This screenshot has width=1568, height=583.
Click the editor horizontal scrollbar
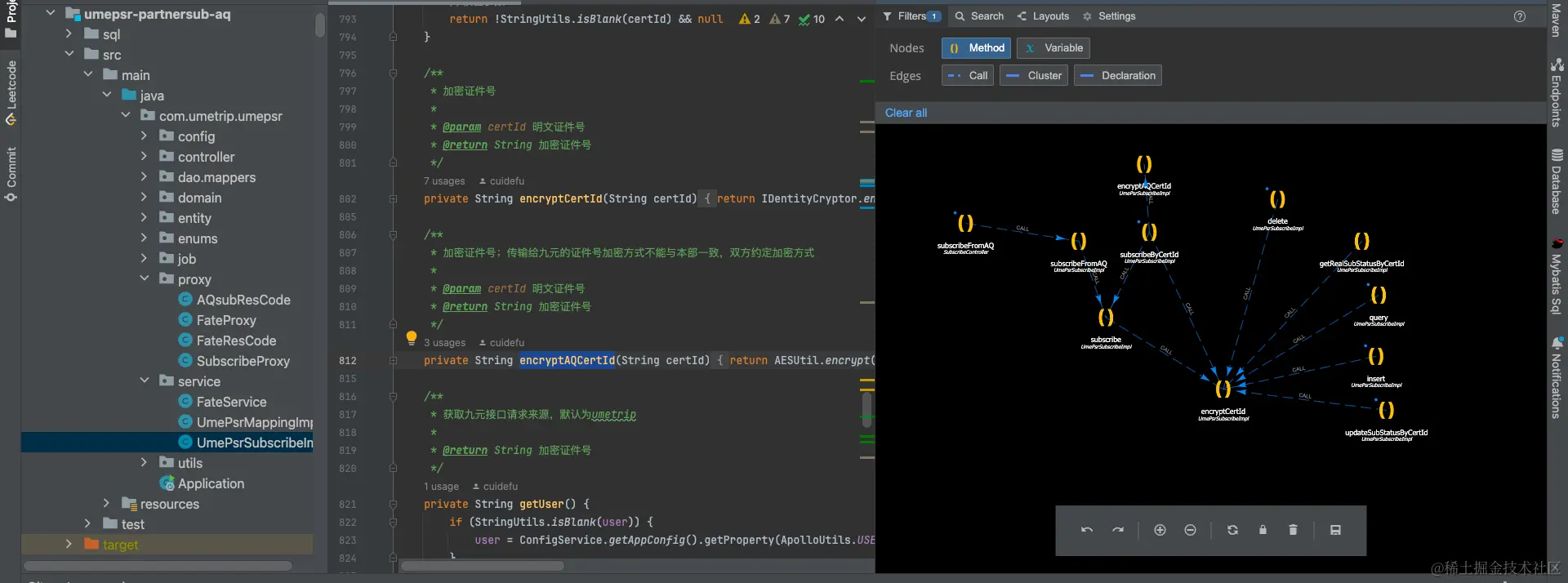[483, 566]
